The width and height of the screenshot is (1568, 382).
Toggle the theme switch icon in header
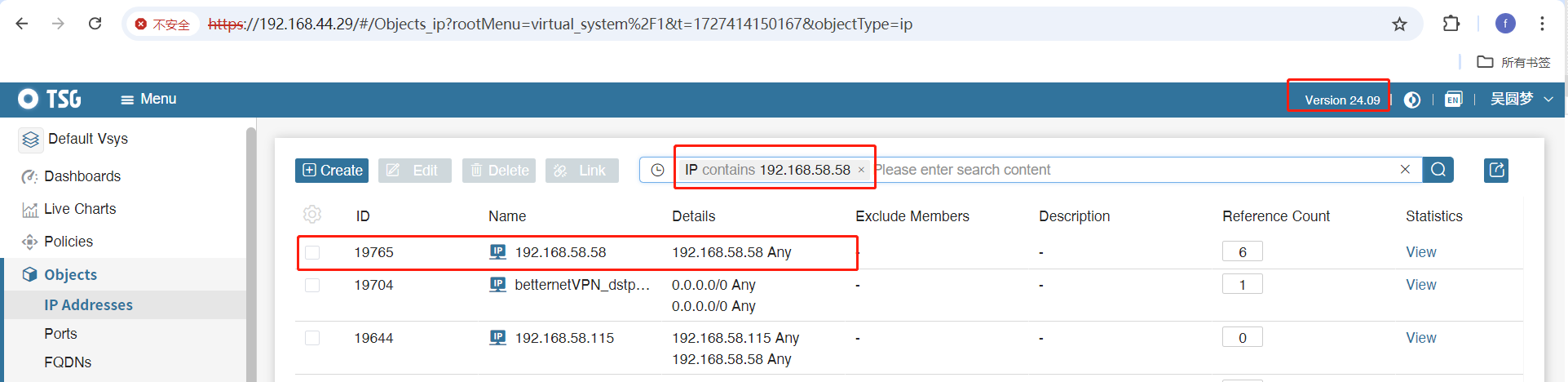1412,100
